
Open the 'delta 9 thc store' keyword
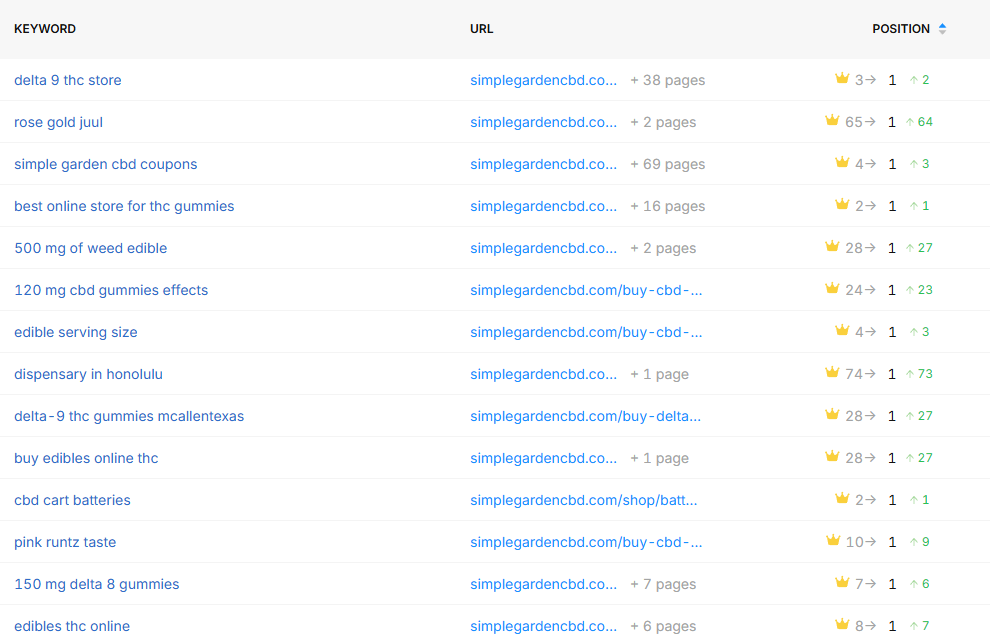coord(68,80)
